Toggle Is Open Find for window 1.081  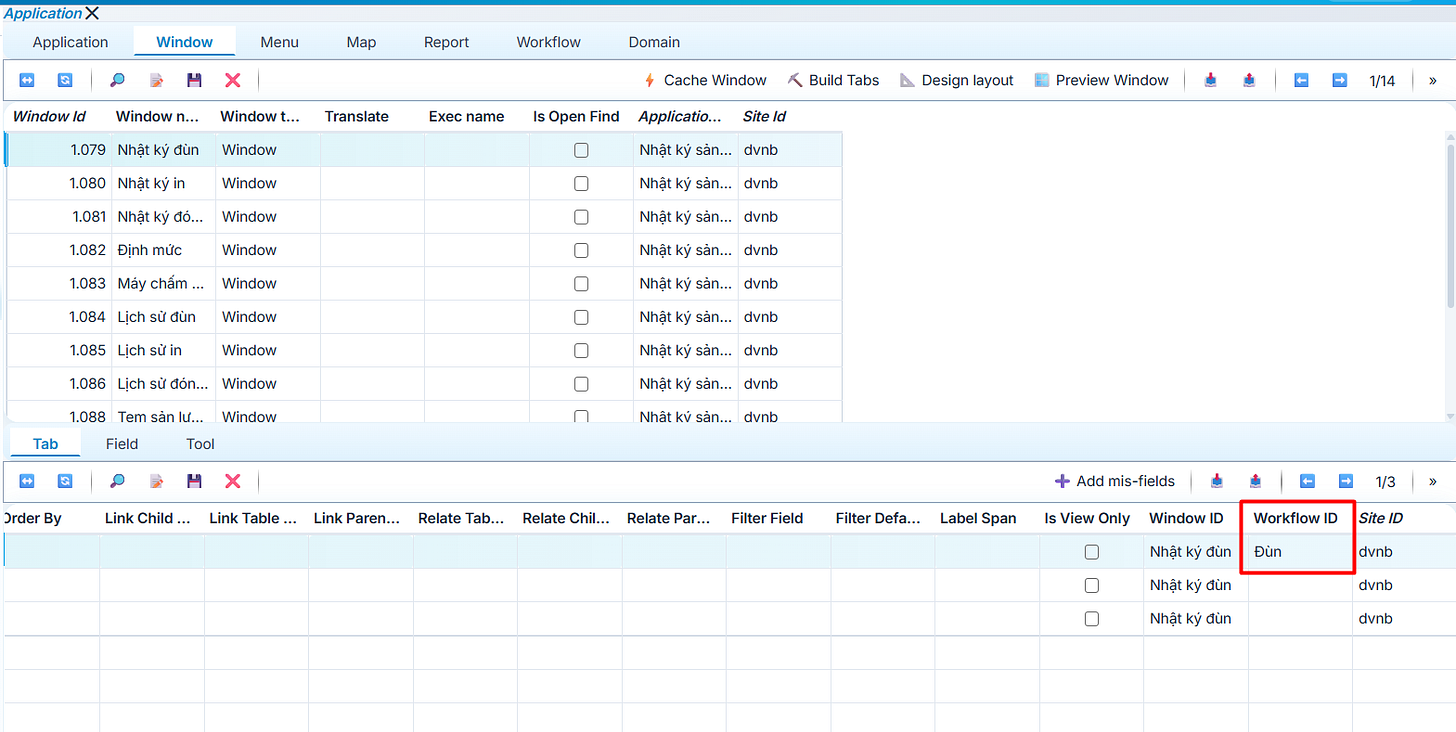click(x=581, y=217)
